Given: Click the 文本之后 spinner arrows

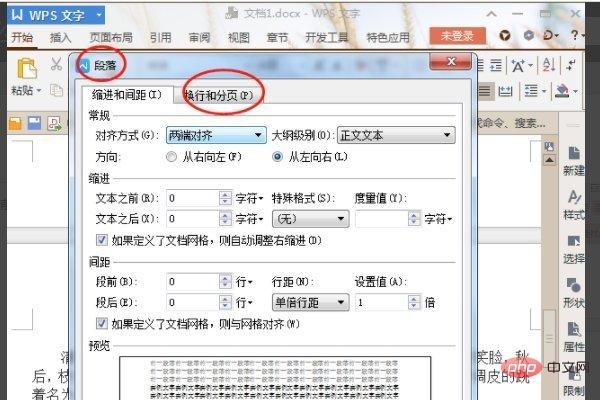Looking at the screenshot, I should pyautogui.click(x=225, y=219).
